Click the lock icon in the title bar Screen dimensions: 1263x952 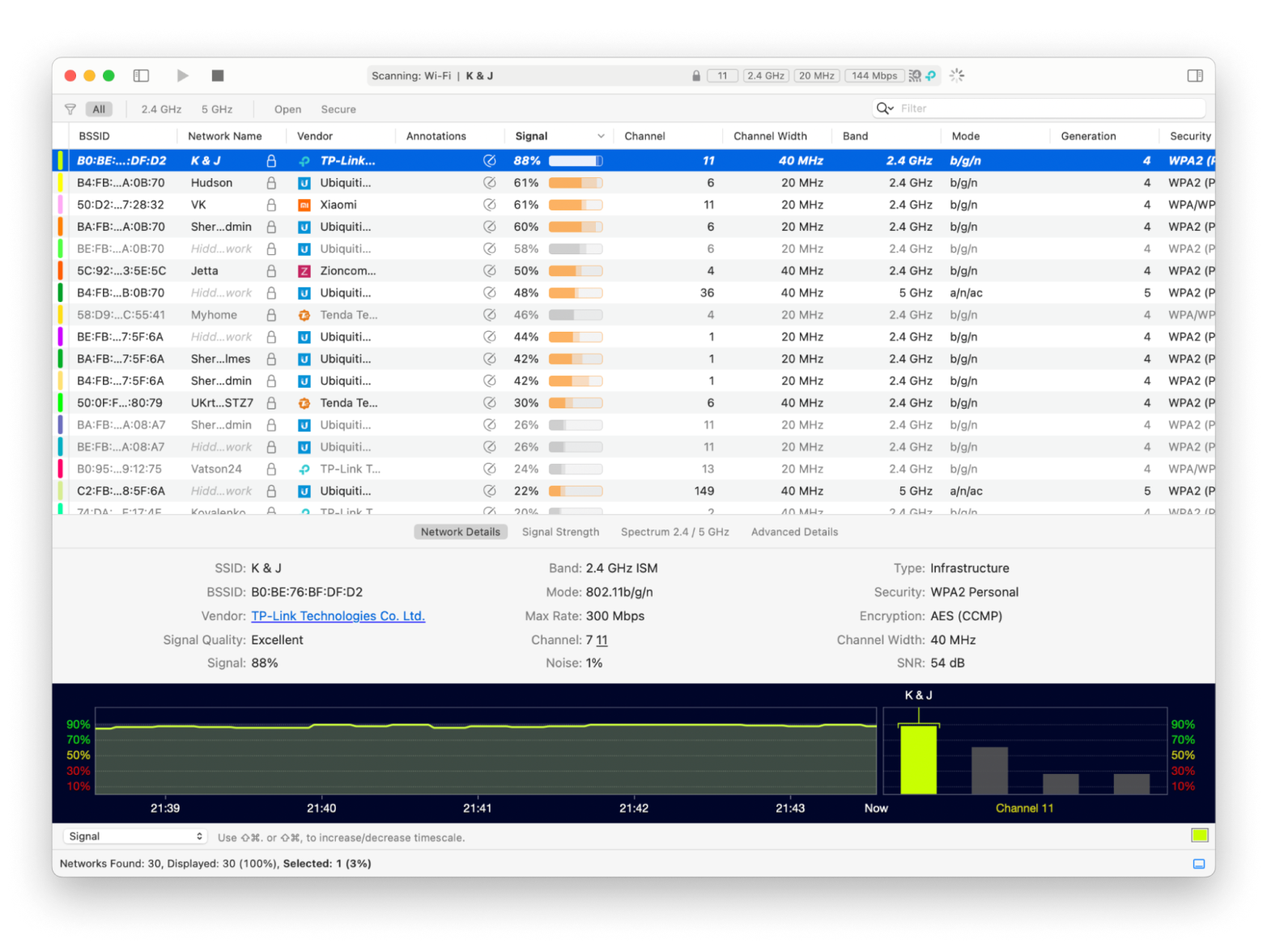[x=696, y=75]
